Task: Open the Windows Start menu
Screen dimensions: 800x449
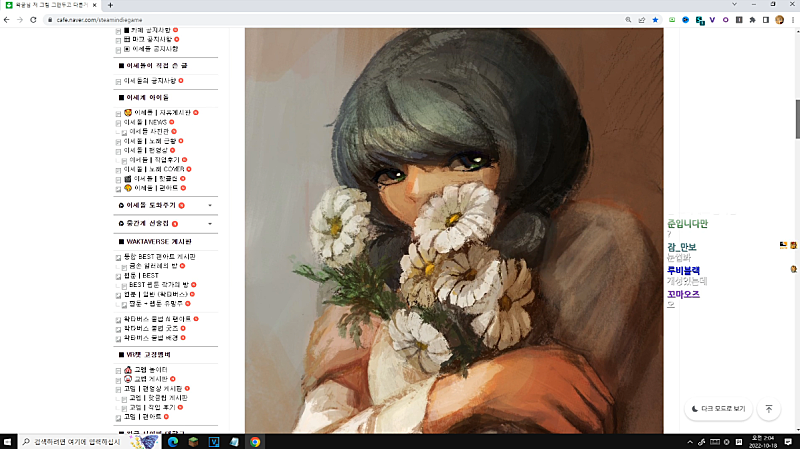Action: tap(7, 441)
